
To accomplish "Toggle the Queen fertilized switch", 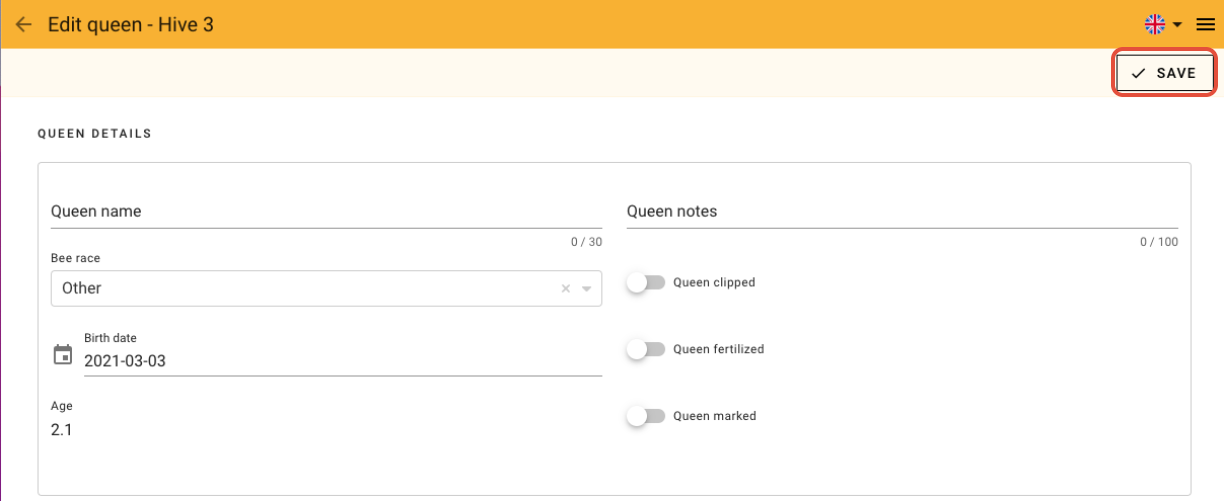I will click(646, 349).
